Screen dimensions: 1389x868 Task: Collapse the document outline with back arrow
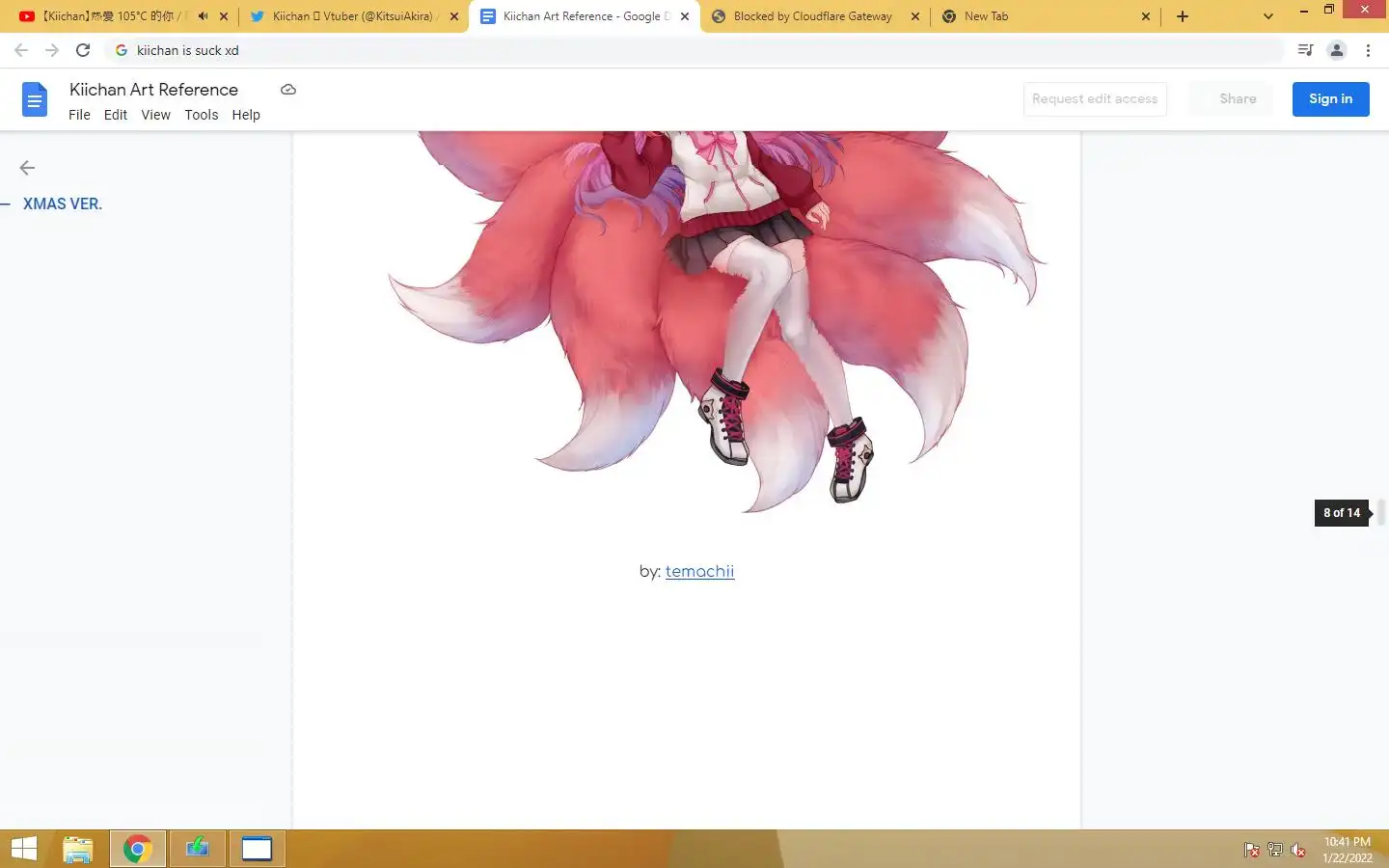27,168
